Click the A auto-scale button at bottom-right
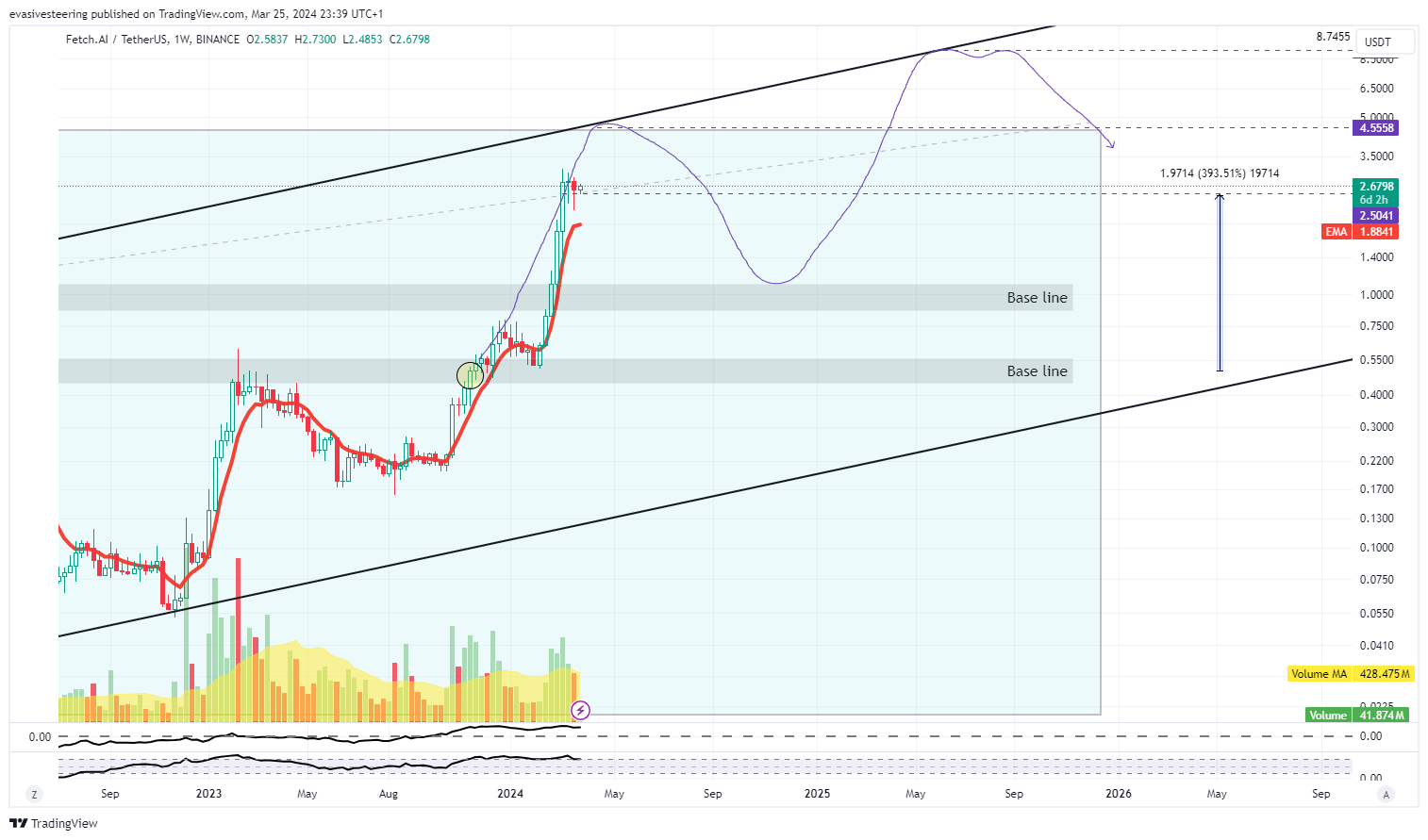 pyautogui.click(x=1386, y=795)
